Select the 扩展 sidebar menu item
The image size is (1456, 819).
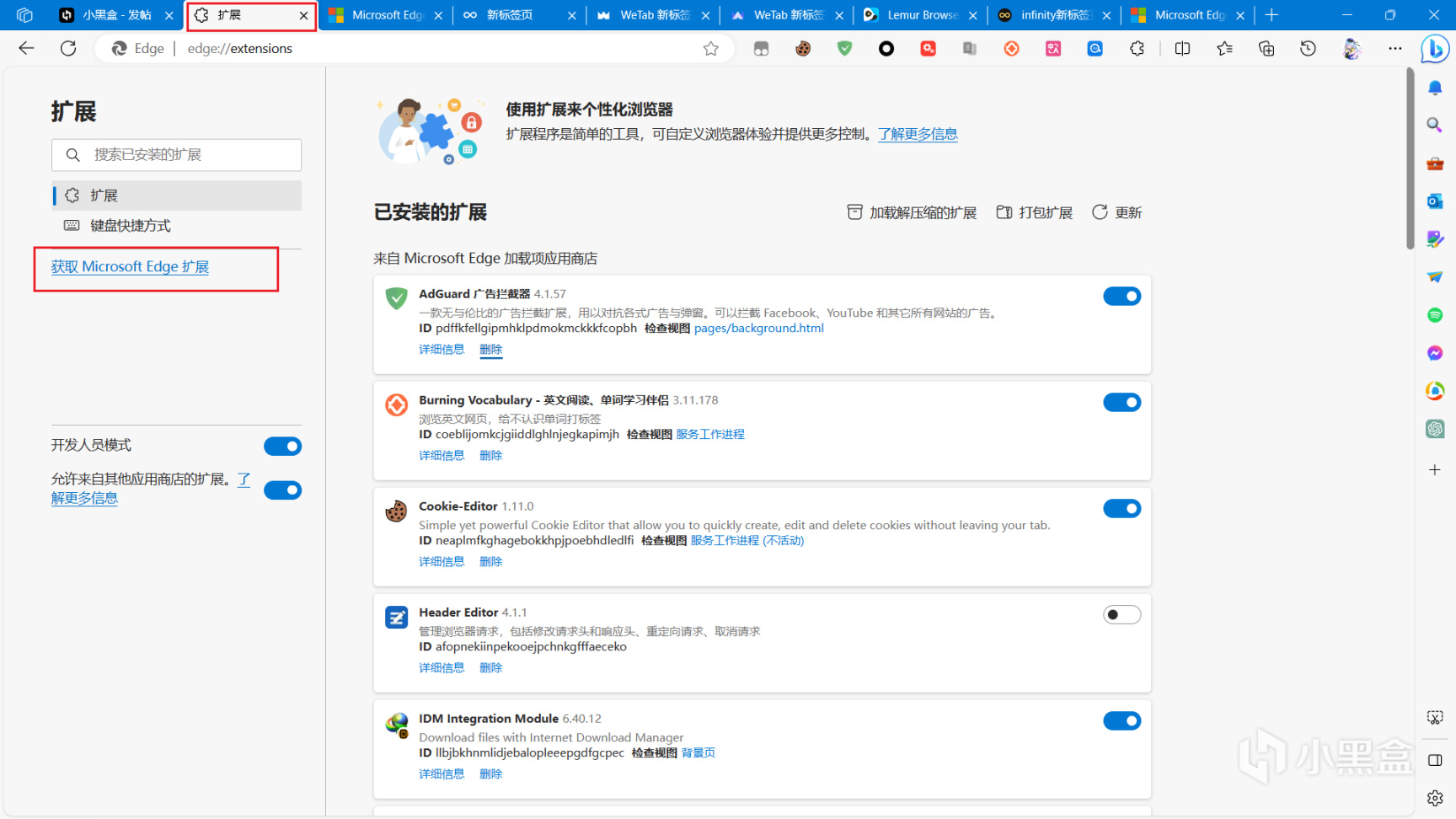(x=176, y=195)
